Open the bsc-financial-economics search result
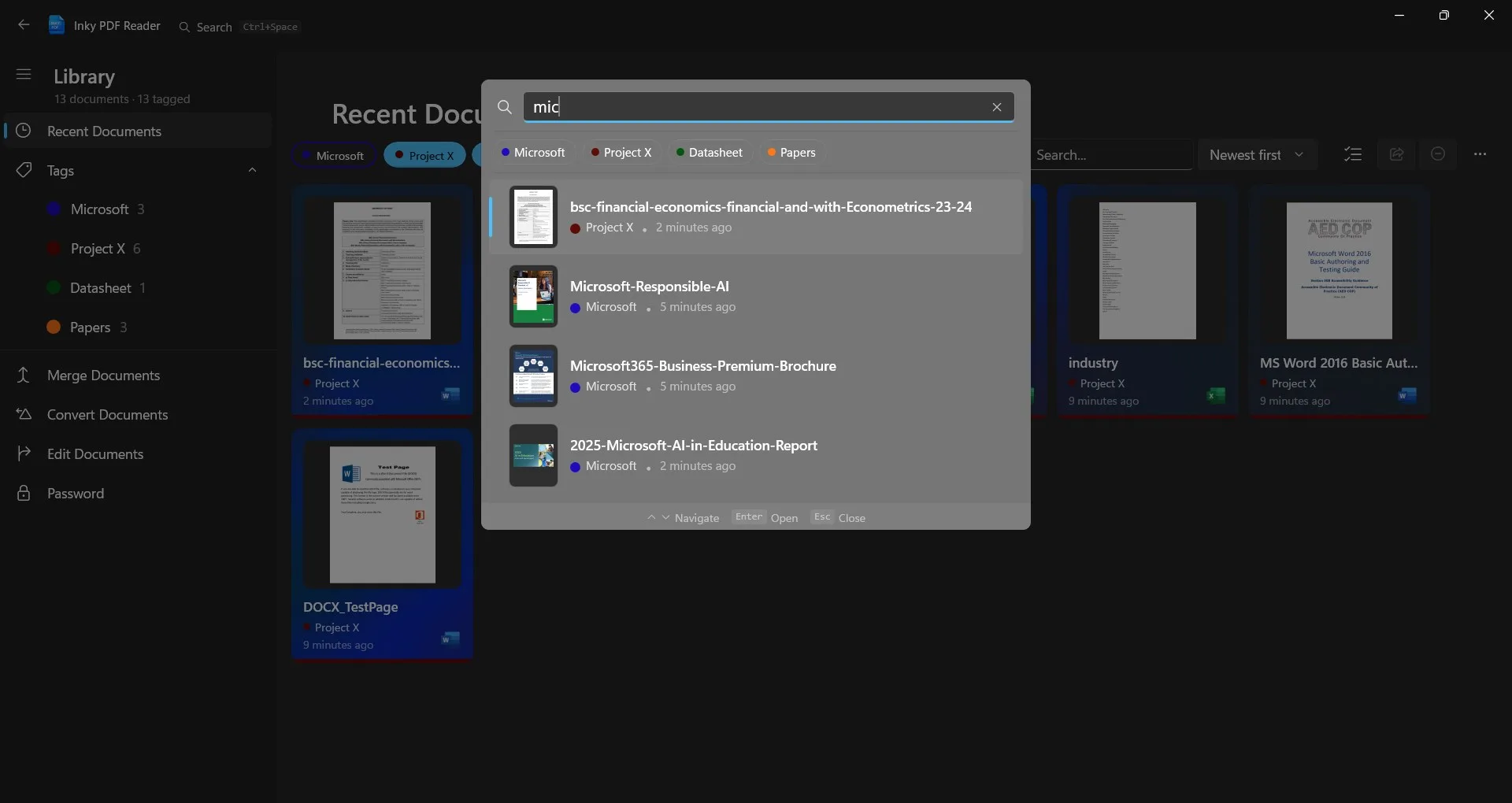Image resolution: width=1512 pixels, height=803 pixels. point(756,217)
